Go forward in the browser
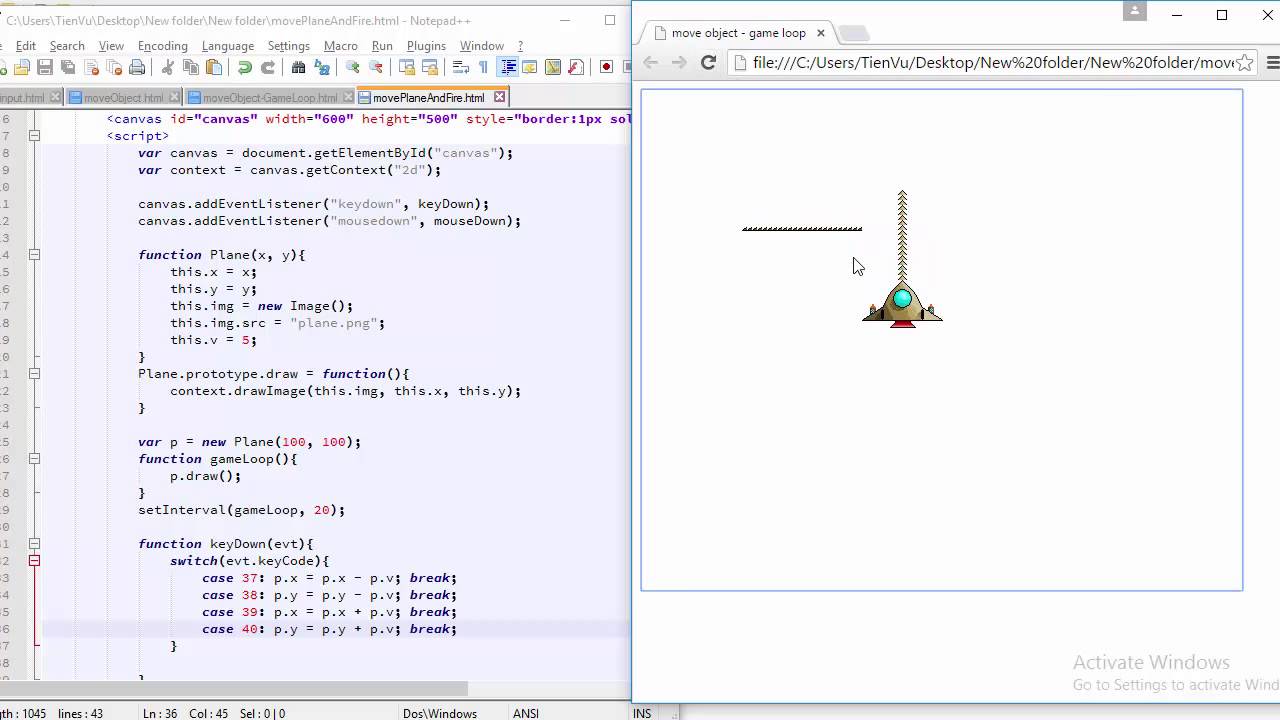The width and height of the screenshot is (1280, 720). pyautogui.click(x=679, y=62)
